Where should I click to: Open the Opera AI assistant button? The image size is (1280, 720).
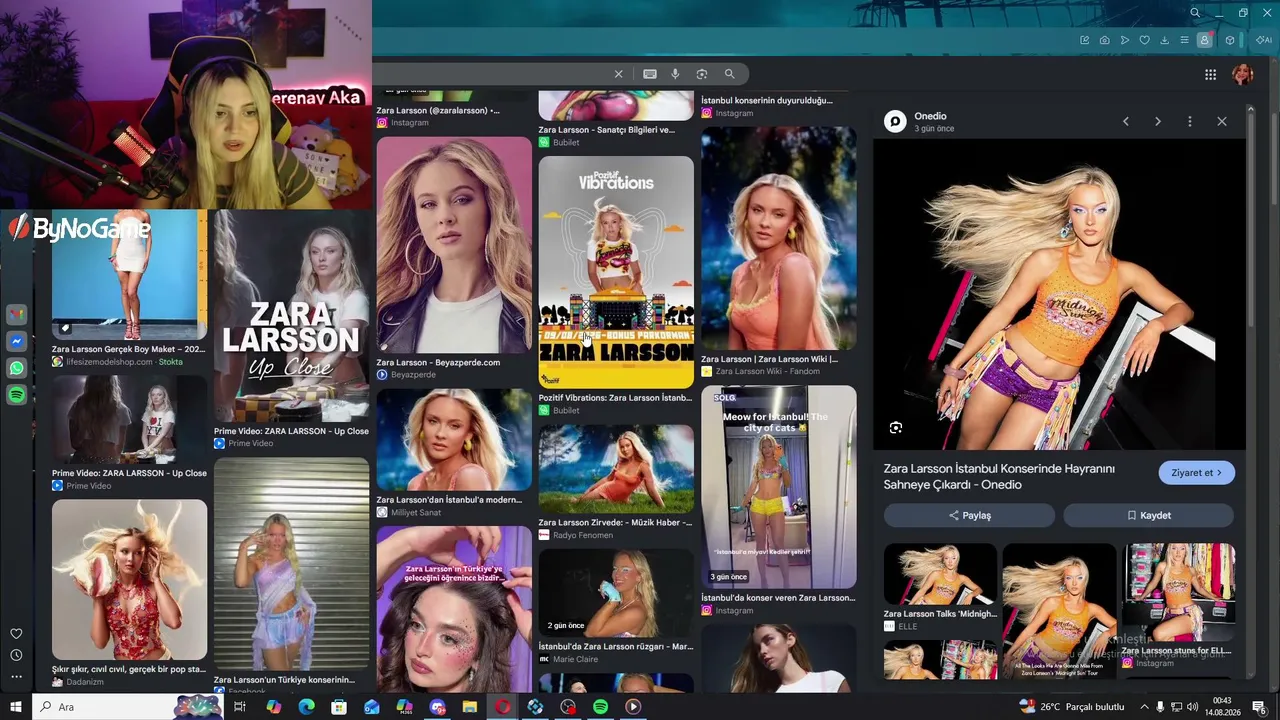click(1264, 40)
